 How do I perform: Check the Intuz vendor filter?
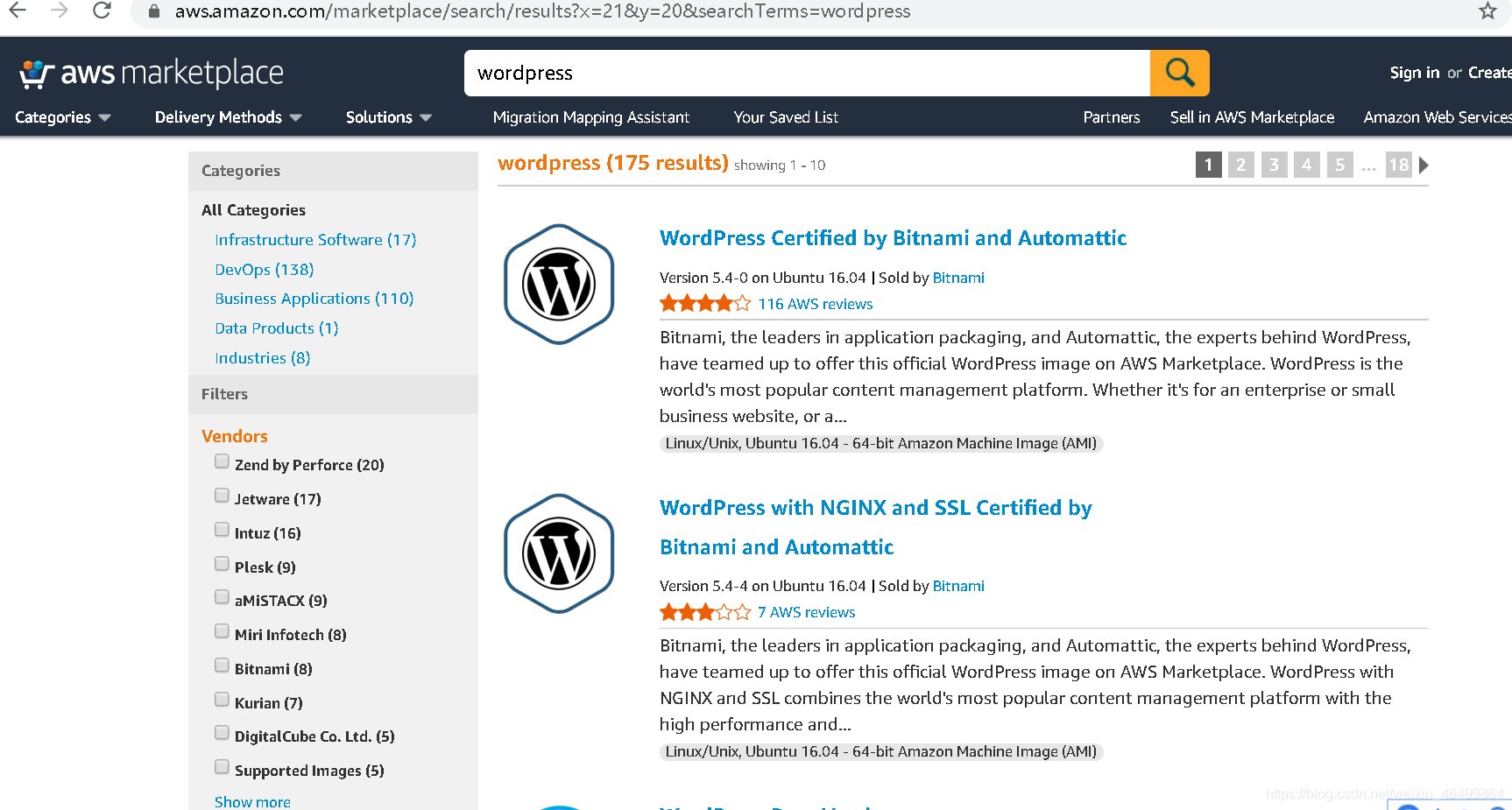click(x=222, y=530)
